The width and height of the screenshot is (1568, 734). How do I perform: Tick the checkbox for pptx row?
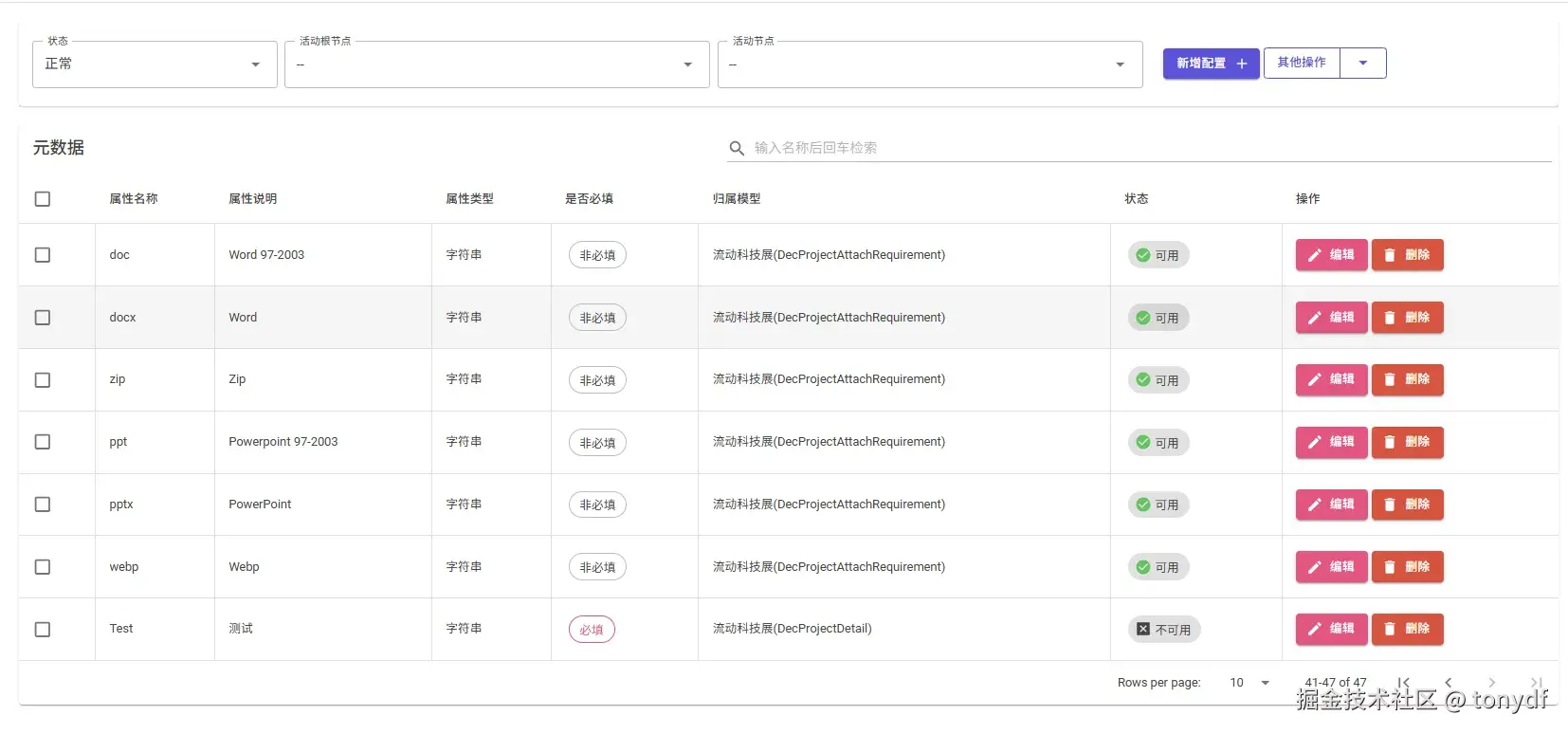(43, 505)
